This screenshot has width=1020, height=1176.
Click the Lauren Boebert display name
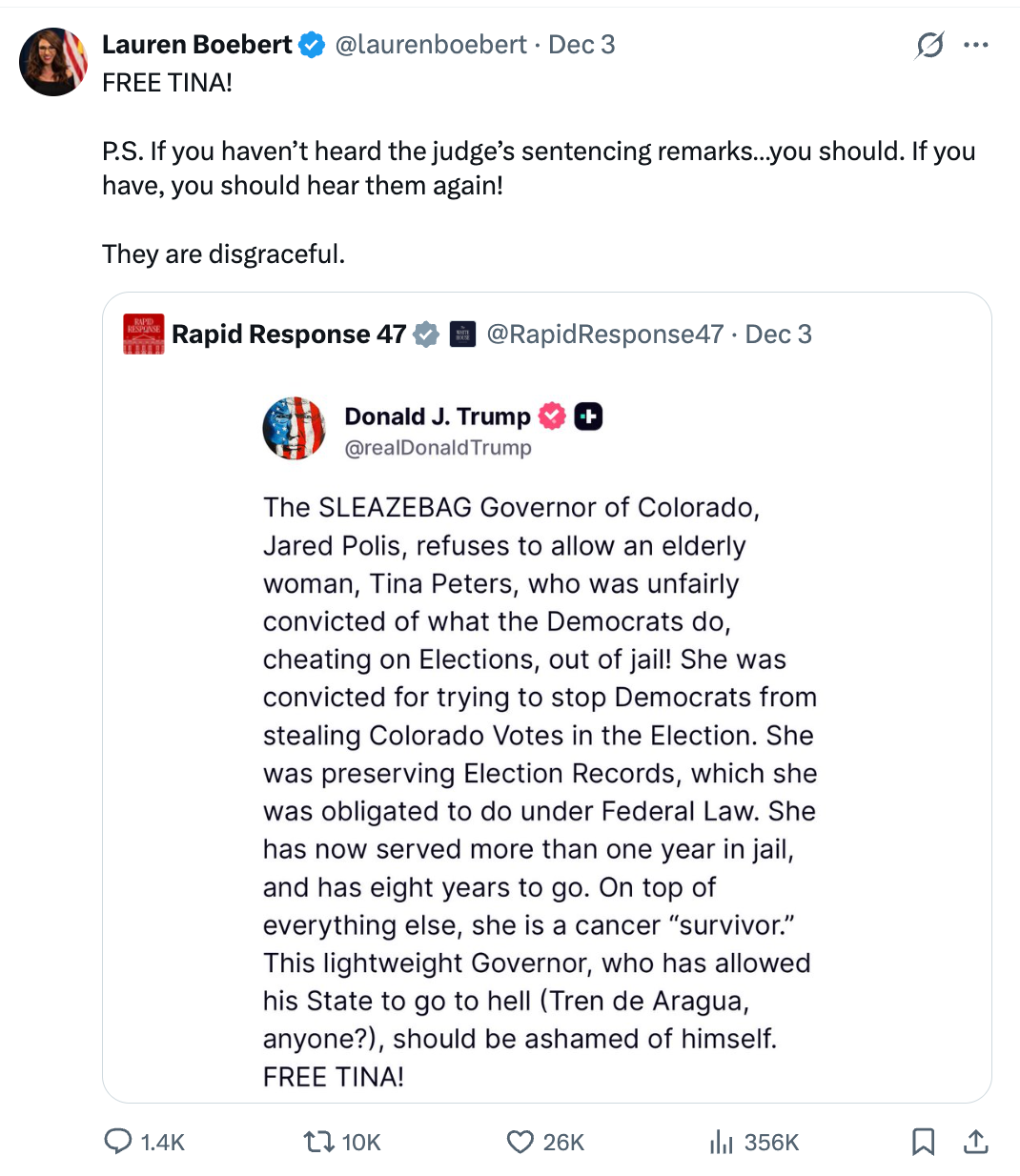pos(196,45)
